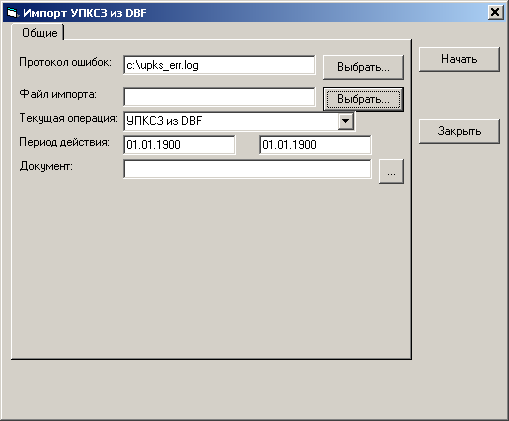Click the second Период действия date field
The image size is (509, 421).
coord(315,145)
